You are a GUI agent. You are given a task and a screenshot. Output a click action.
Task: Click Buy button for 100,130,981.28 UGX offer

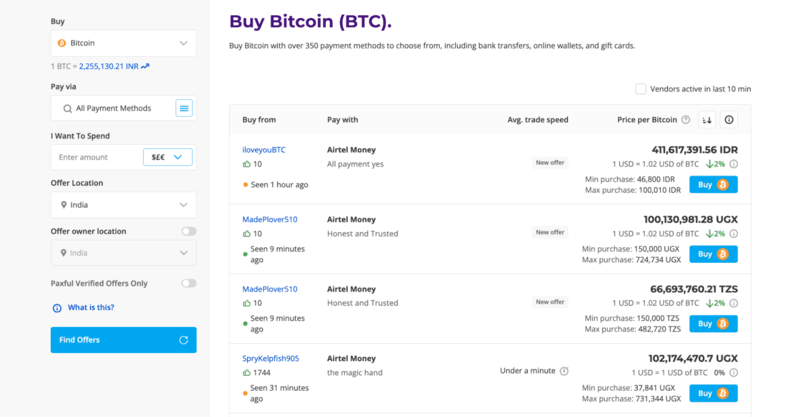(x=713, y=254)
